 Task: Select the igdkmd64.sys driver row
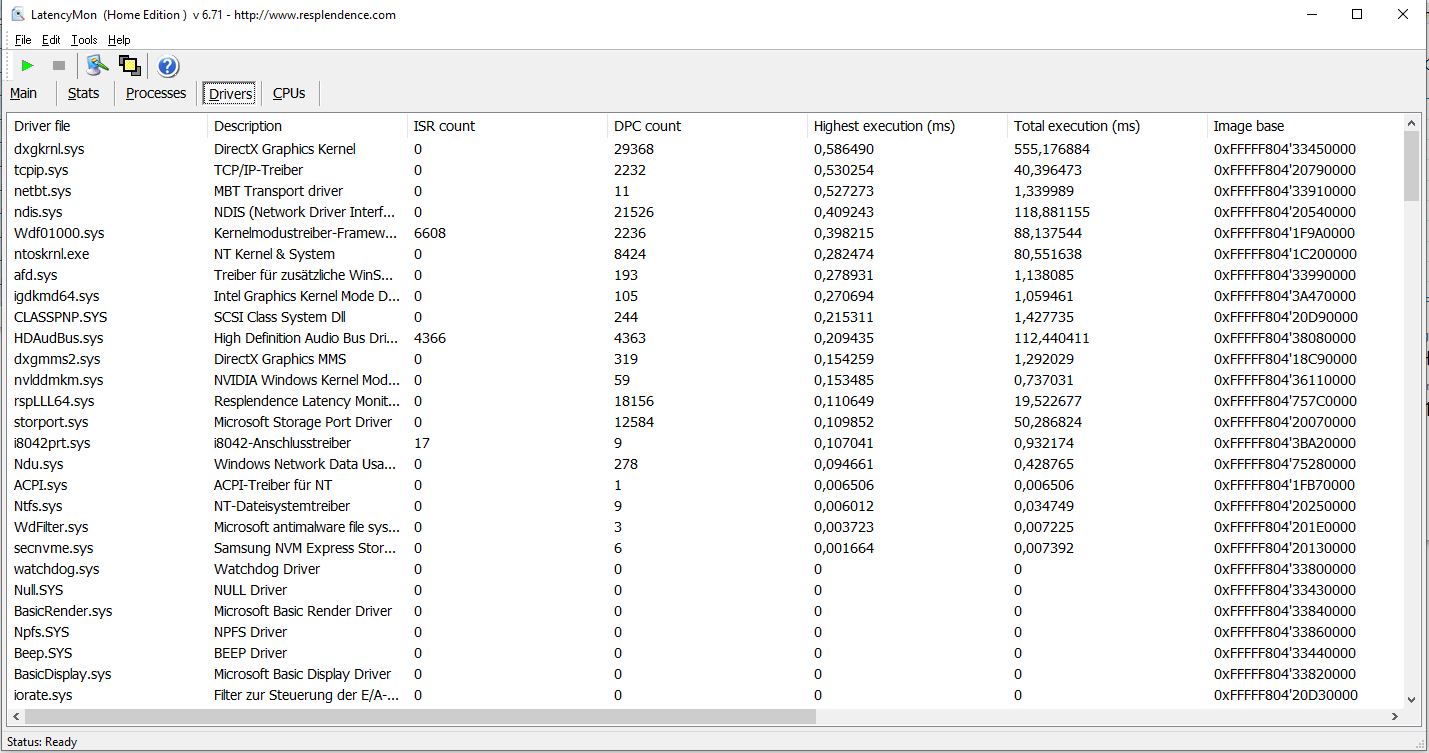(x=705, y=296)
